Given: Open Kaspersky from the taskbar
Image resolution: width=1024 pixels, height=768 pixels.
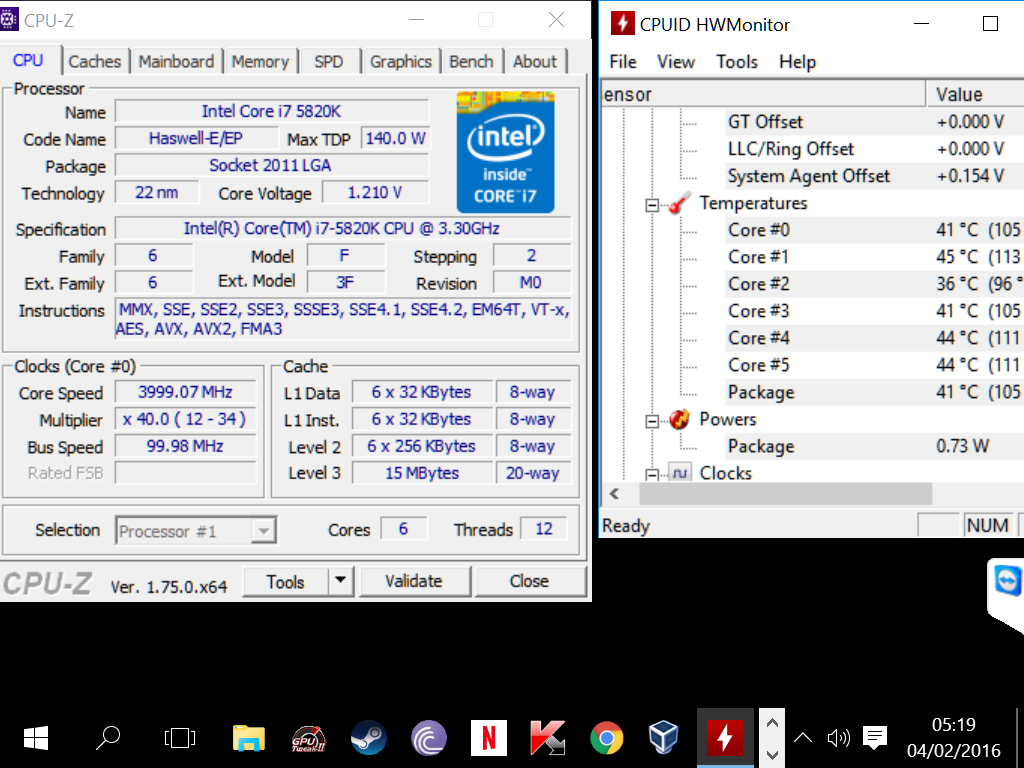Looking at the screenshot, I should tap(547, 738).
